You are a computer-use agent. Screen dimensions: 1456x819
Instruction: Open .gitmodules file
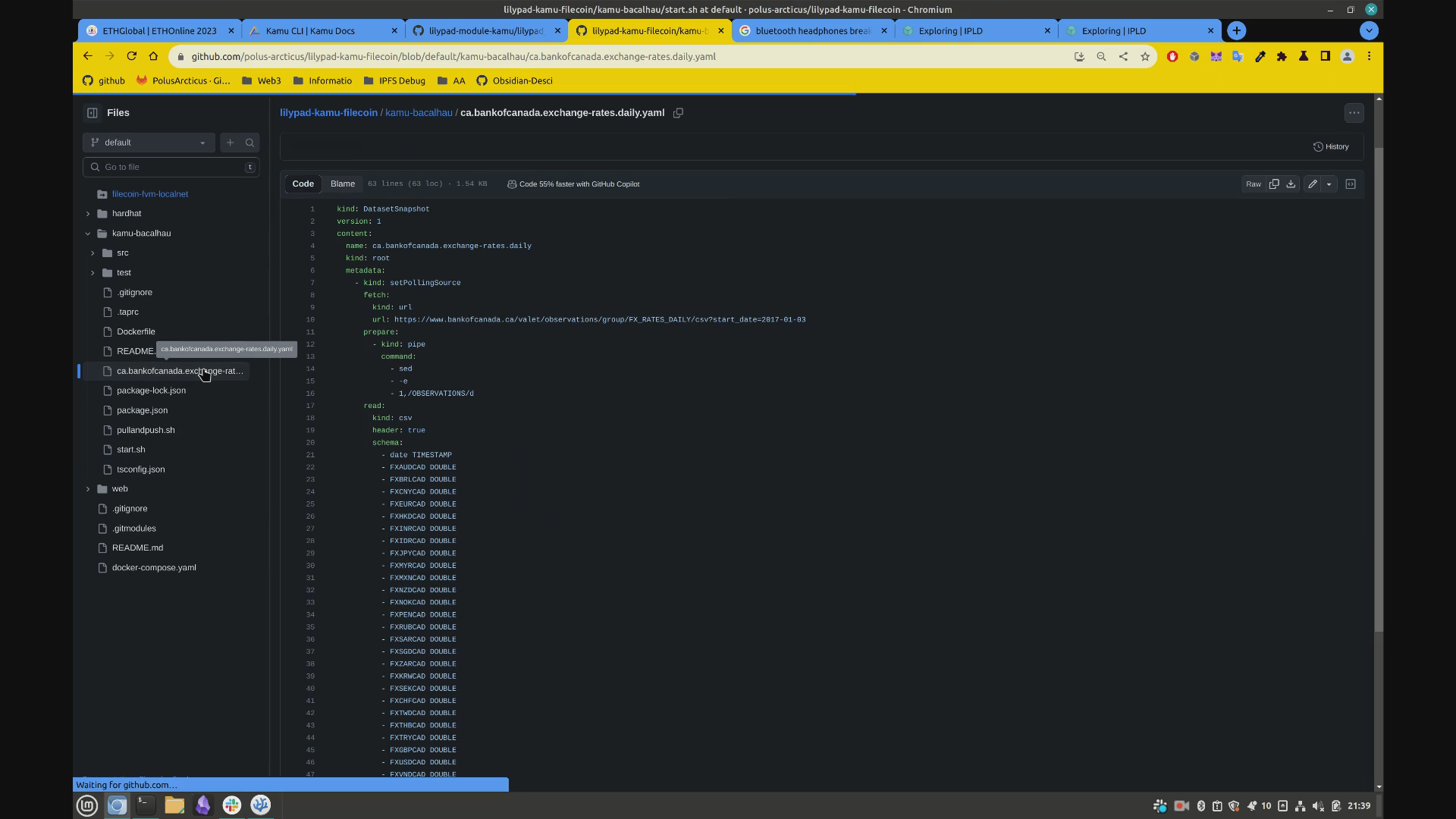tap(133, 529)
